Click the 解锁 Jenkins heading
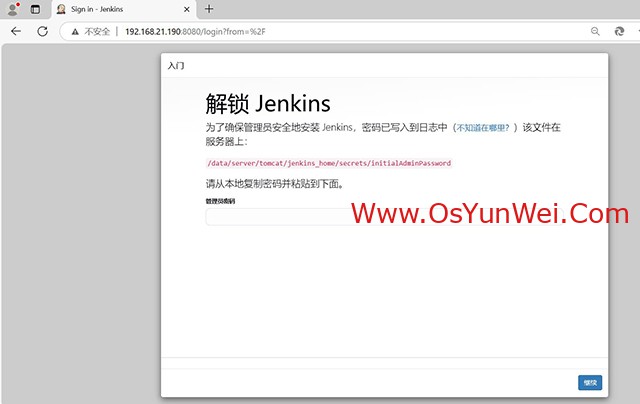The image size is (640, 404). (x=268, y=104)
